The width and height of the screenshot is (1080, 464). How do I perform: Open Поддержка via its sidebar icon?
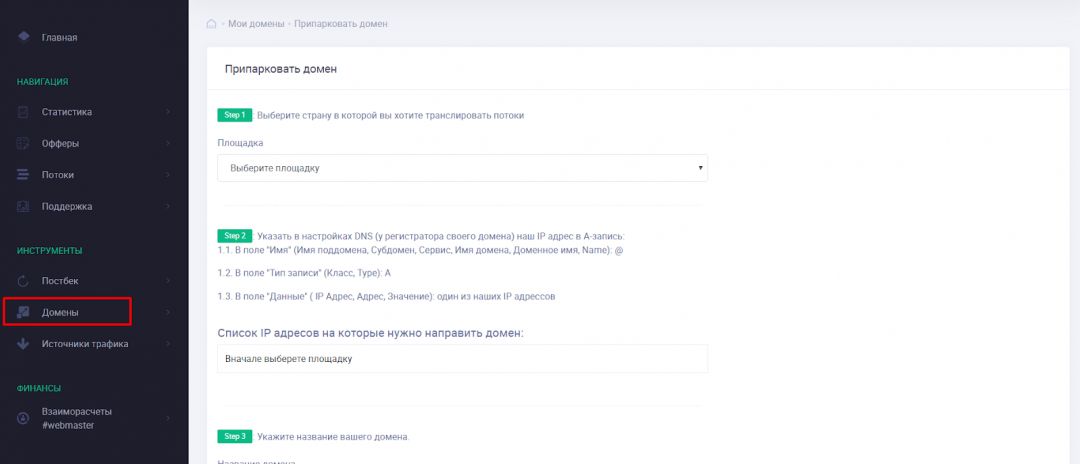point(23,206)
